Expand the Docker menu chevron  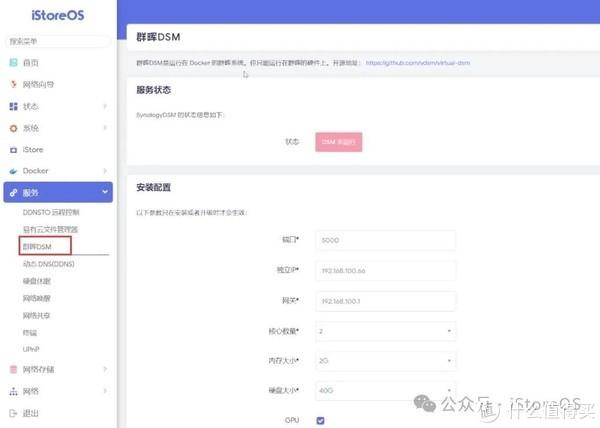[105, 171]
